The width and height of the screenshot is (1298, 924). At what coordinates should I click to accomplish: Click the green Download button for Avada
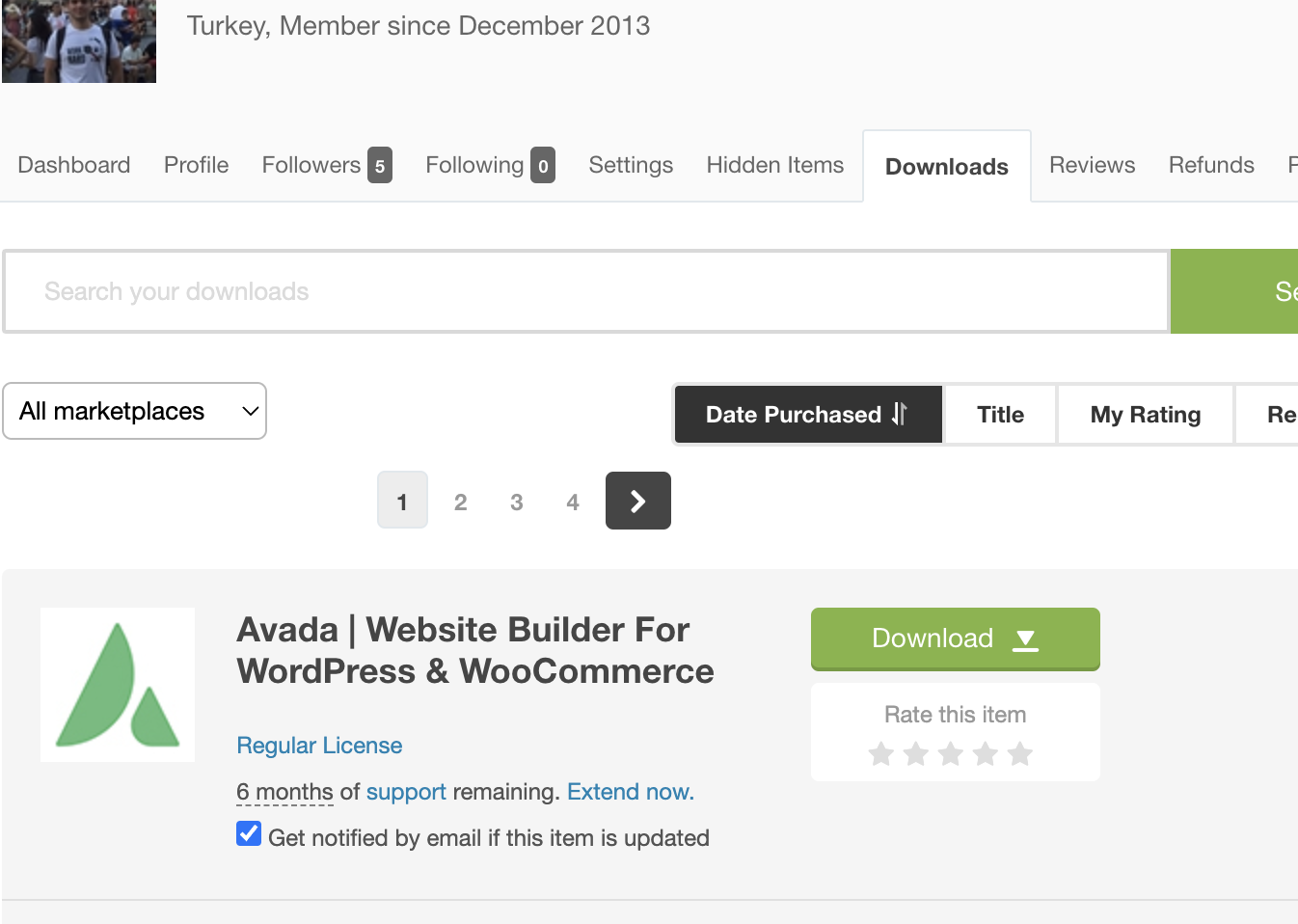(x=956, y=639)
